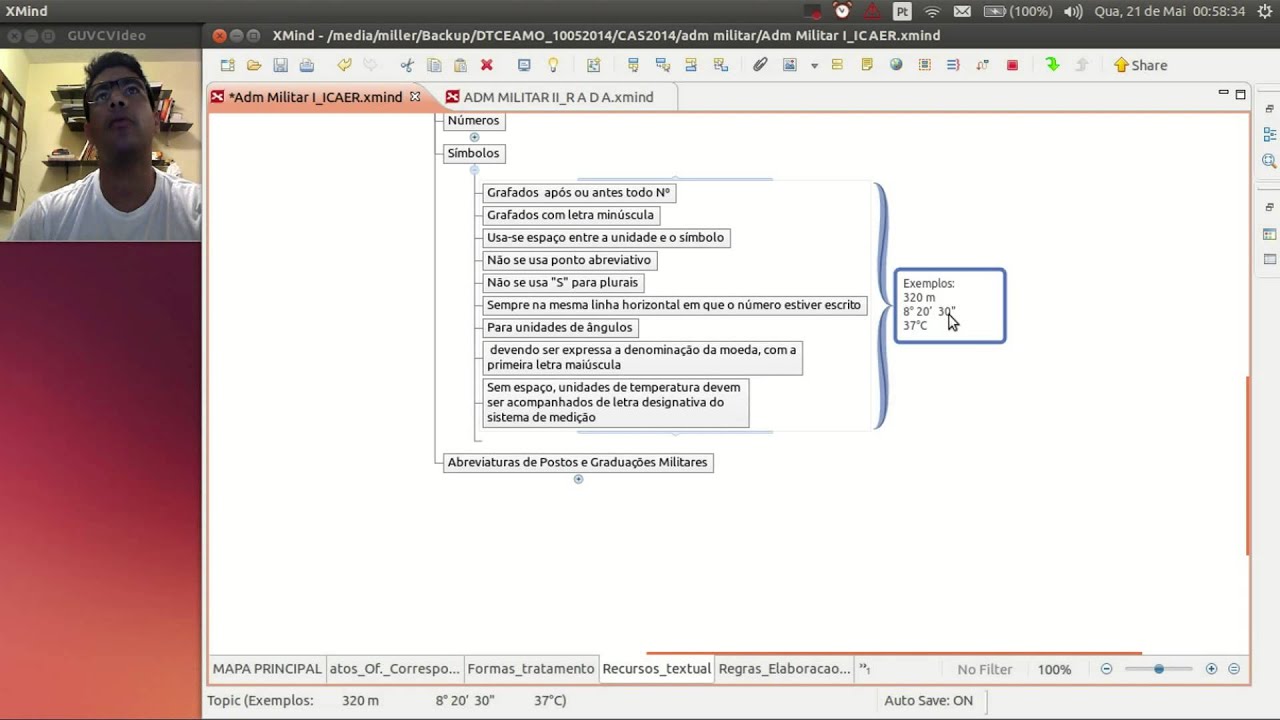Screen dimensions: 1280x720
Task: Open the sound volume indicator
Action: pyautogui.click(x=1073, y=11)
